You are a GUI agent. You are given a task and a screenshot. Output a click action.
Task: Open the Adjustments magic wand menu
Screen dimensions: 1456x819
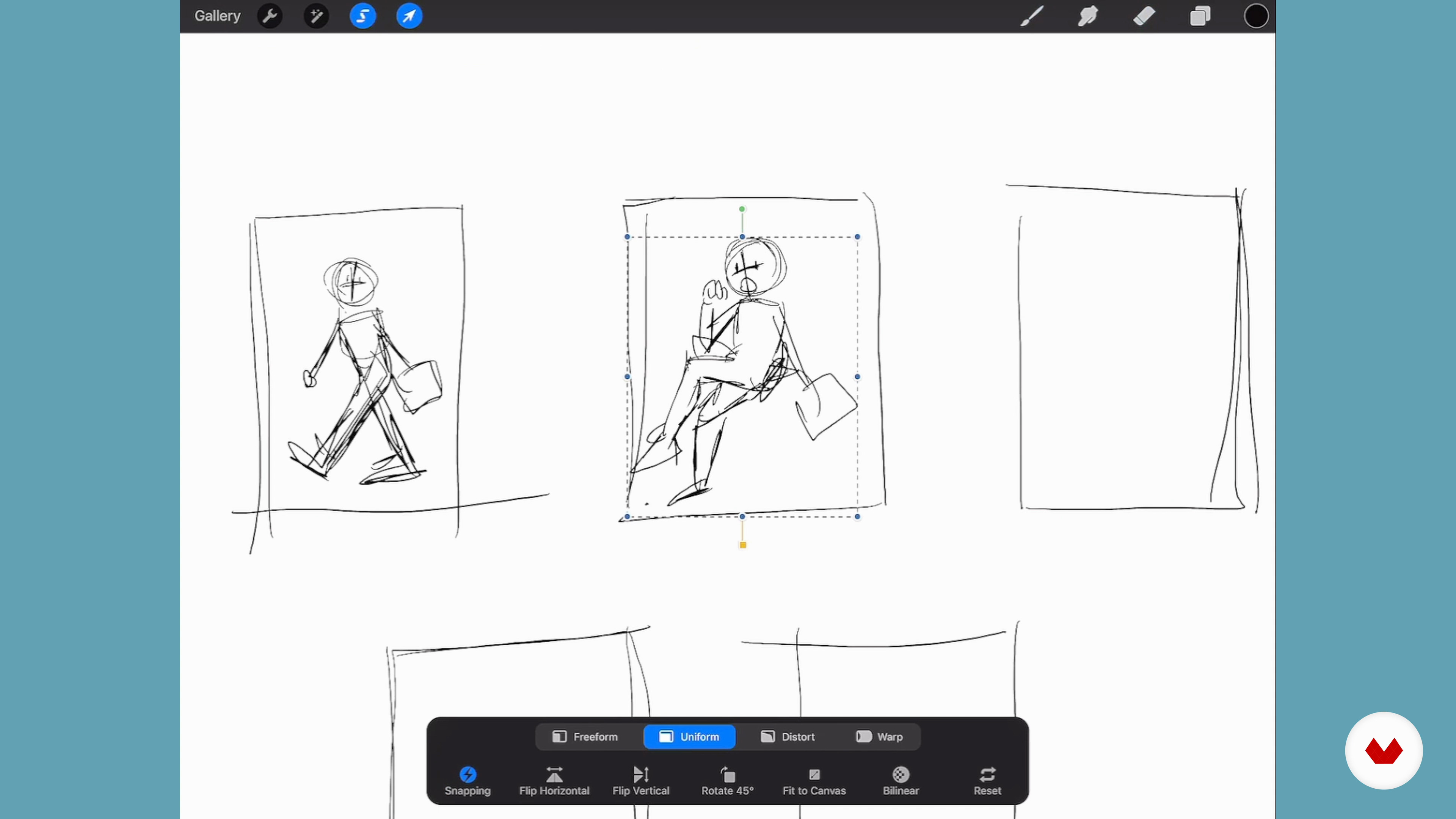pyautogui.click(x=316, y=16)
